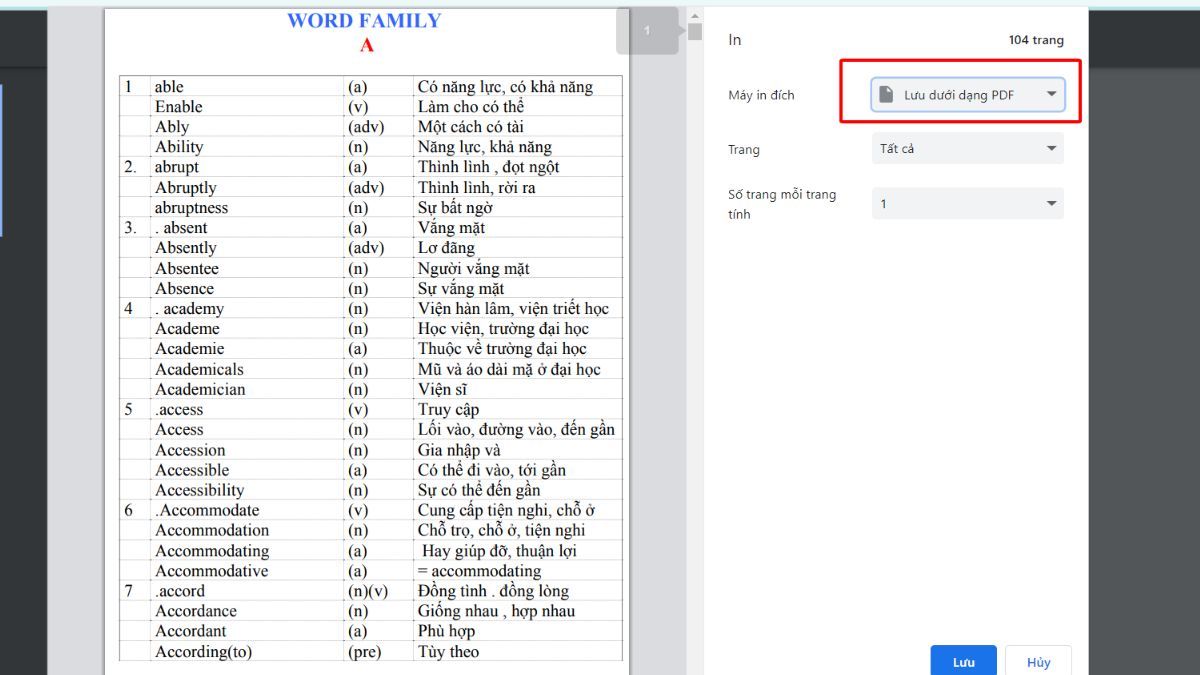Click the 'Academician' row in preview

pos(200,390)
